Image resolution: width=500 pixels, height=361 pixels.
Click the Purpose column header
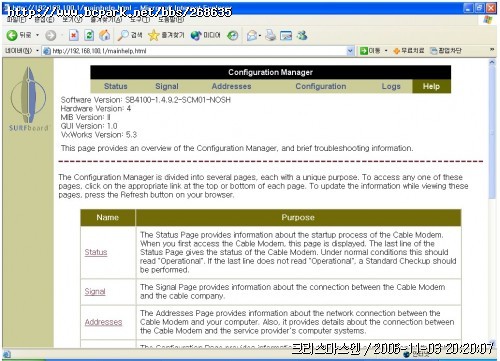point(298,218)
